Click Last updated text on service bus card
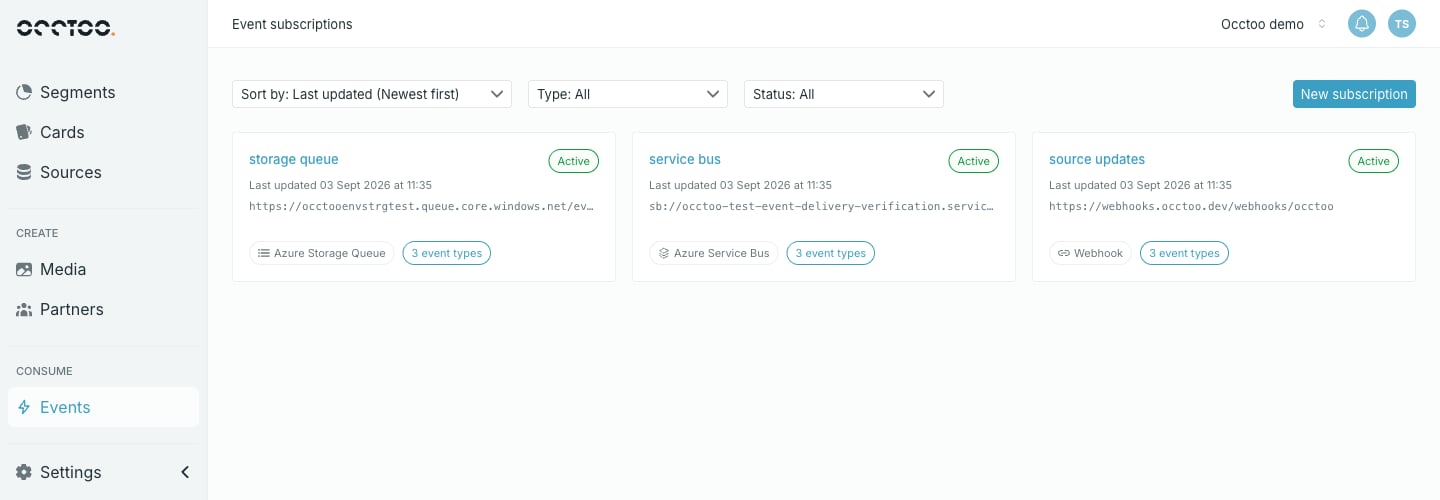 click(x=740, y=185)
